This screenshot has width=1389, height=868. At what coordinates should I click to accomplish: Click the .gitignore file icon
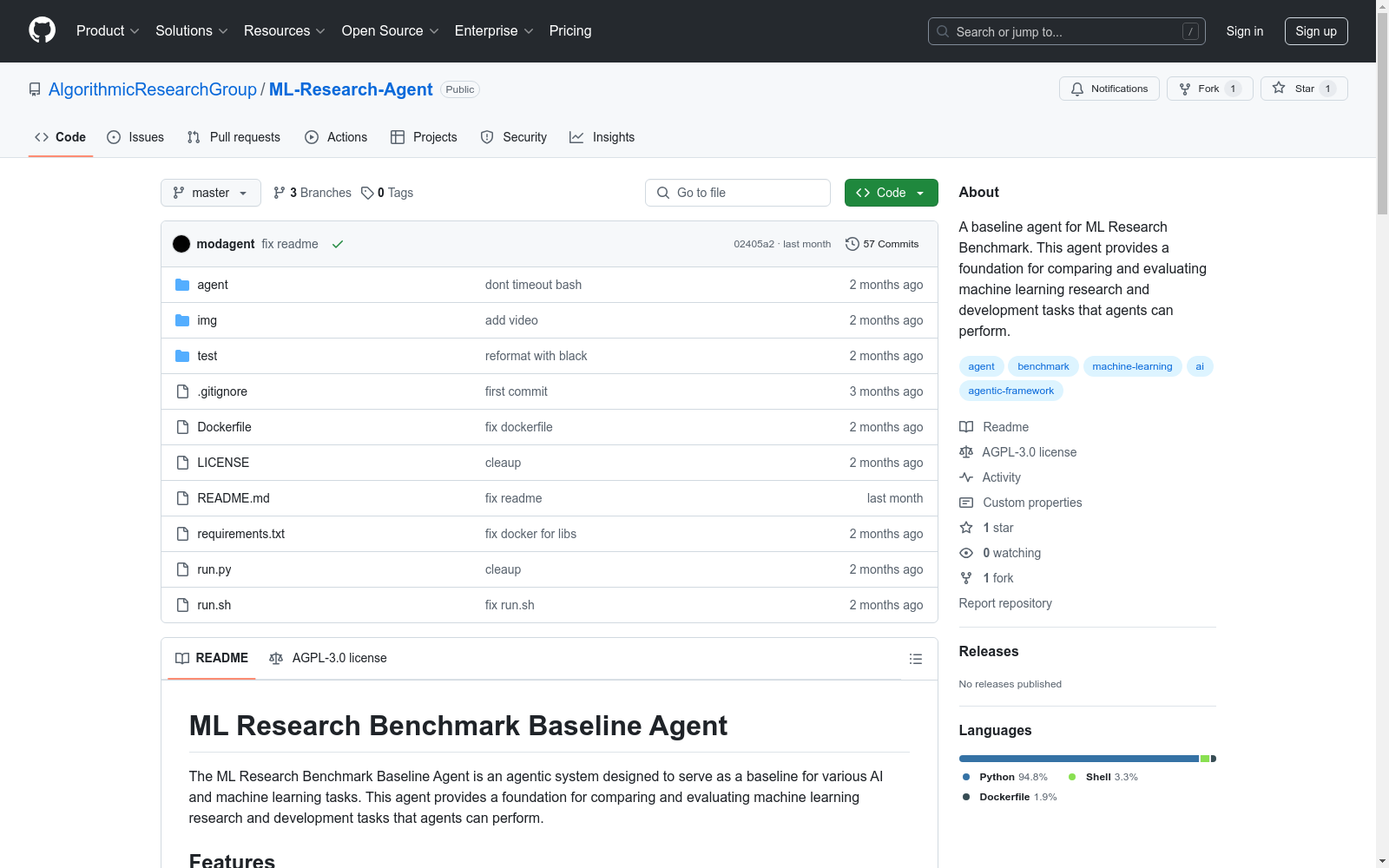(x=182, y=391)
